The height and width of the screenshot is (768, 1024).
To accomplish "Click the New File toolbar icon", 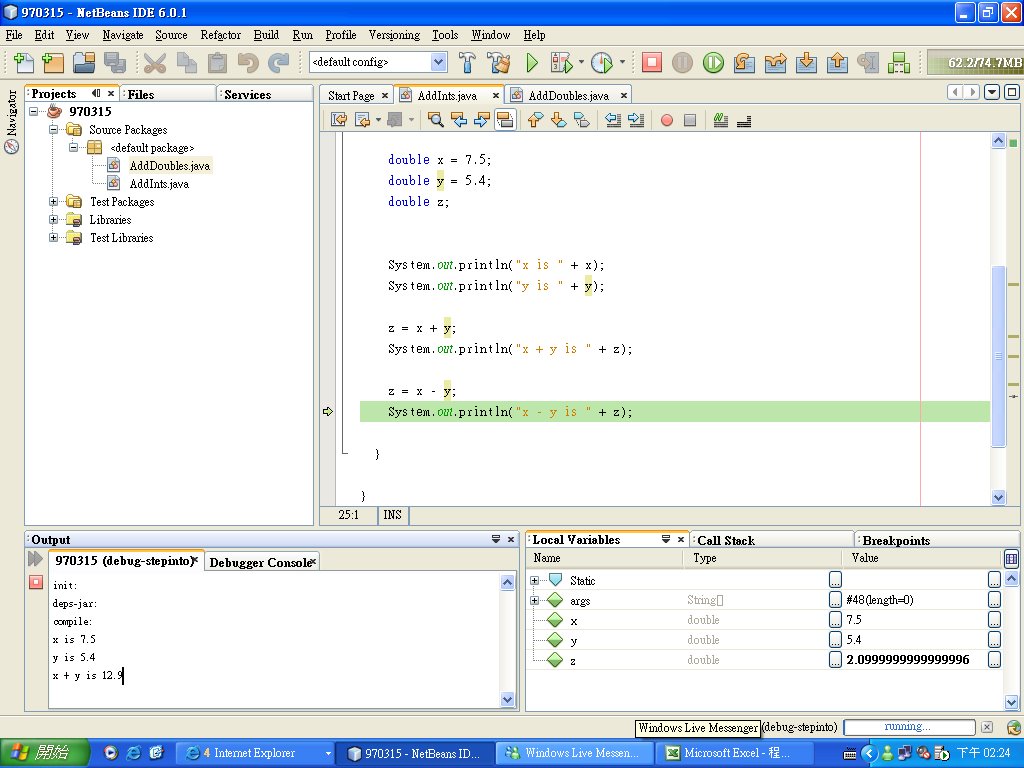I will (24, 63).
